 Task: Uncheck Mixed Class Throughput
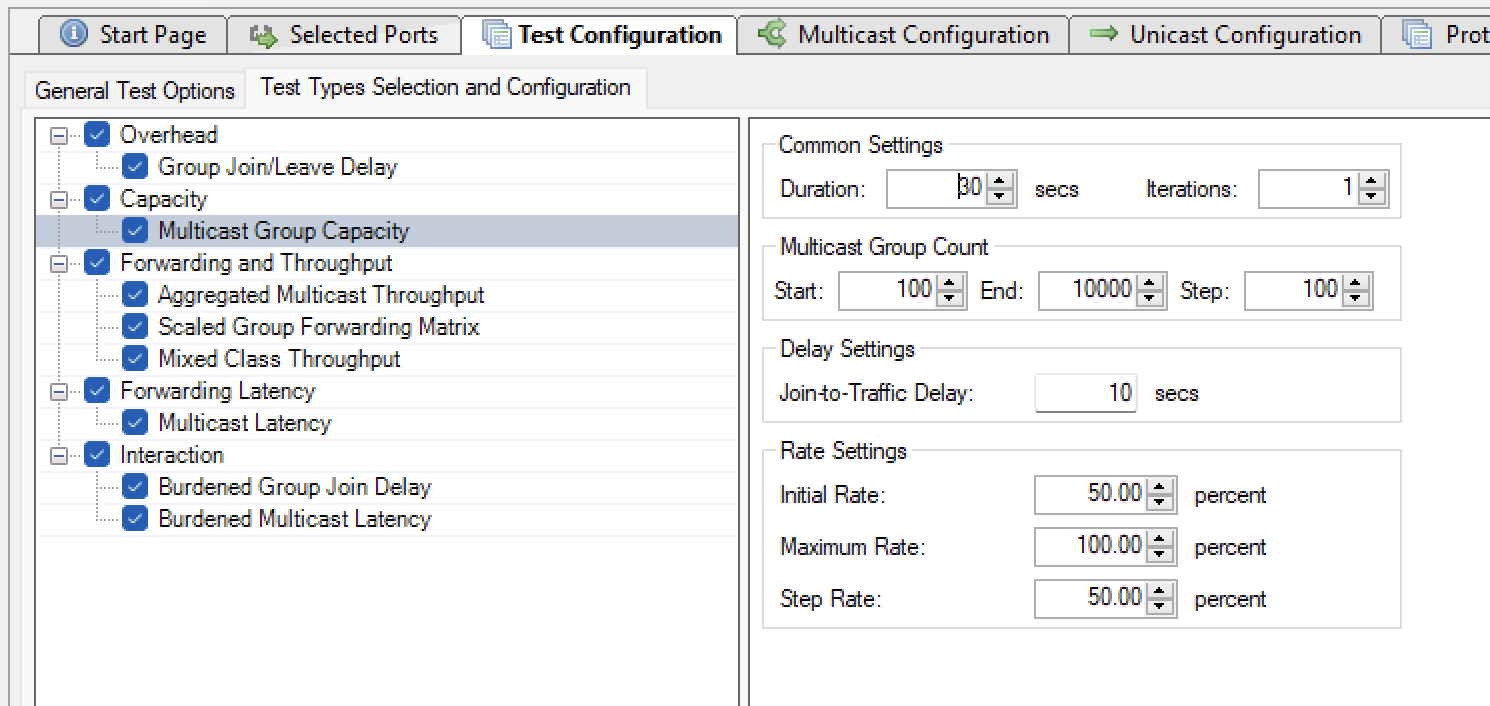pyautogui.click(x=135, y=358)
